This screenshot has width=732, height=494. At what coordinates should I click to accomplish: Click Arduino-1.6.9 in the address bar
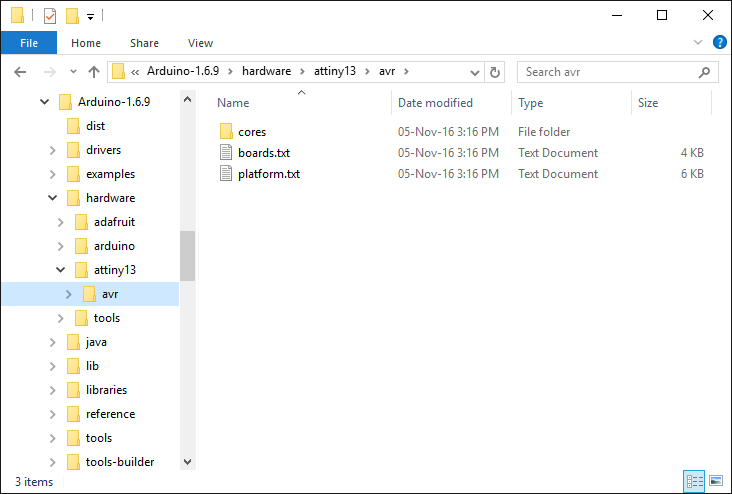tap(183, 71)
